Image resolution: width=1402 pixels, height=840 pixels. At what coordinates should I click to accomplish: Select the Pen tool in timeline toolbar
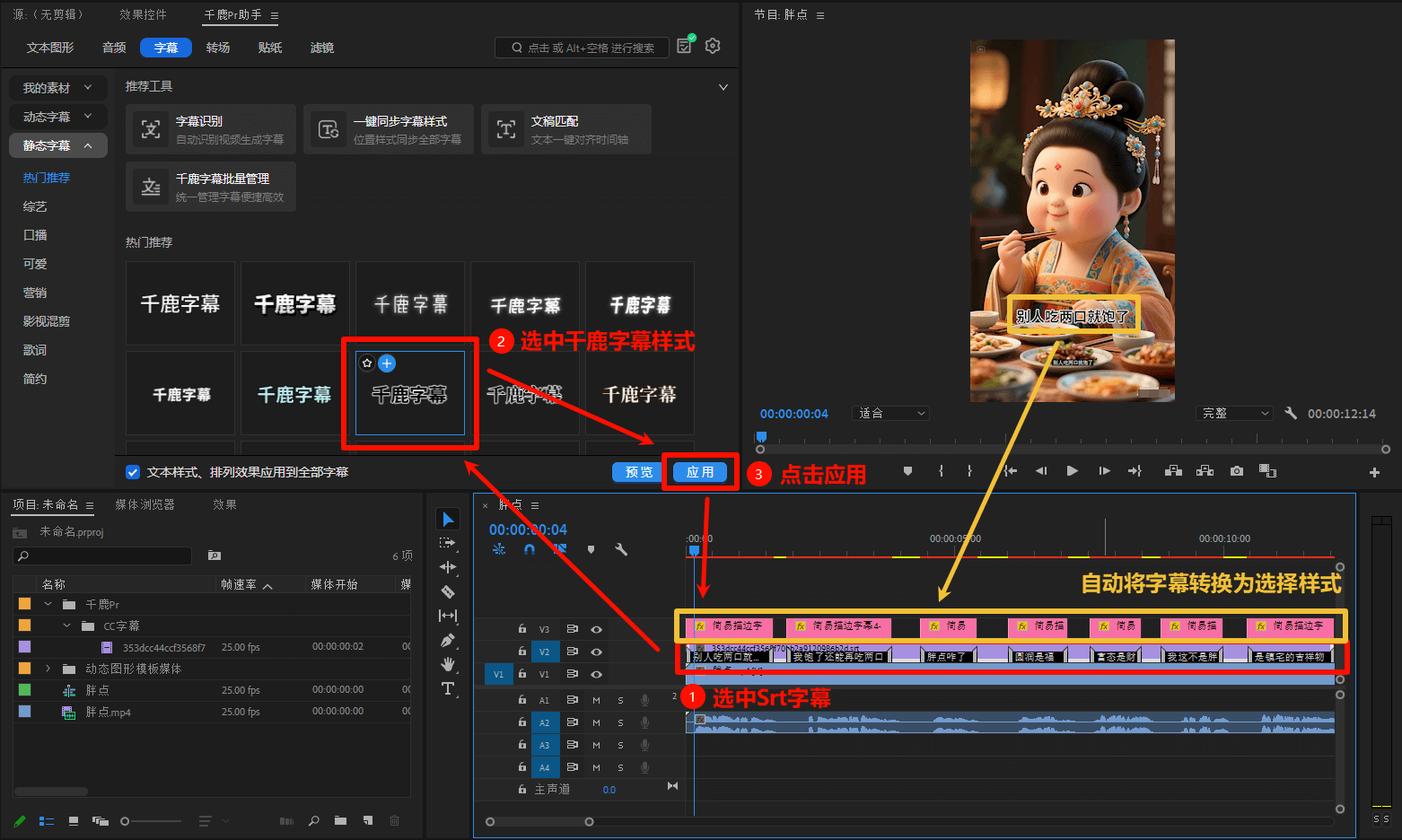(448, 640)
